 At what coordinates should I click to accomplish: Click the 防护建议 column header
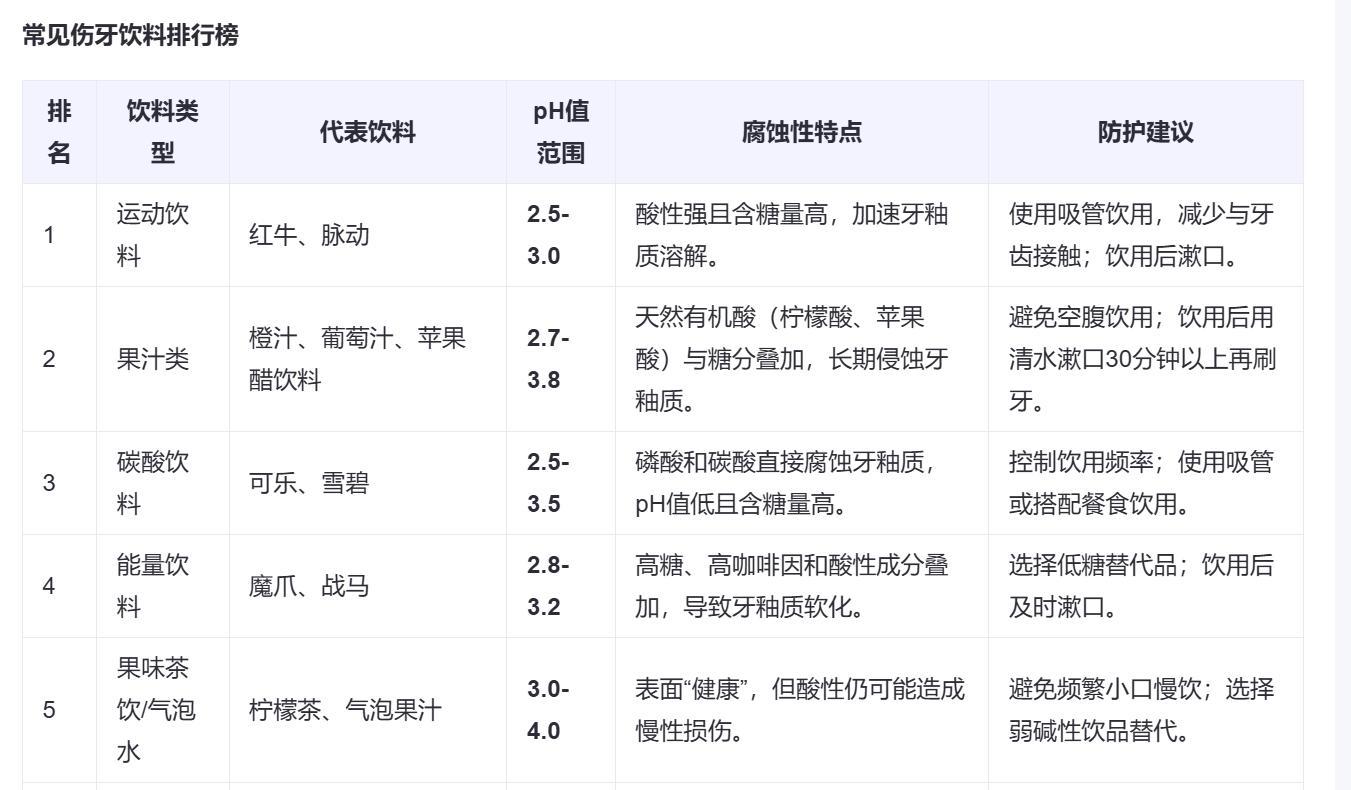tap(1145, 132)
